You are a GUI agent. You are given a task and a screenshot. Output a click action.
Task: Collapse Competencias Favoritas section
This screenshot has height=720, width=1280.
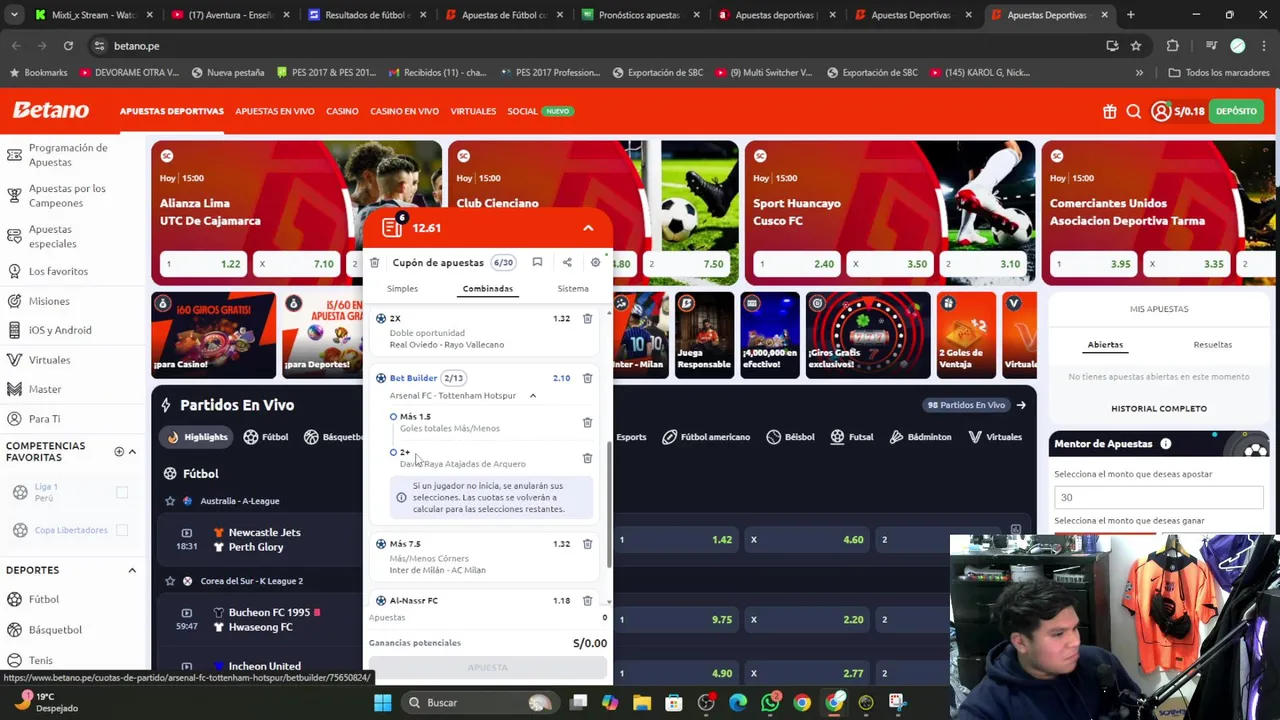tap(132, 452)
